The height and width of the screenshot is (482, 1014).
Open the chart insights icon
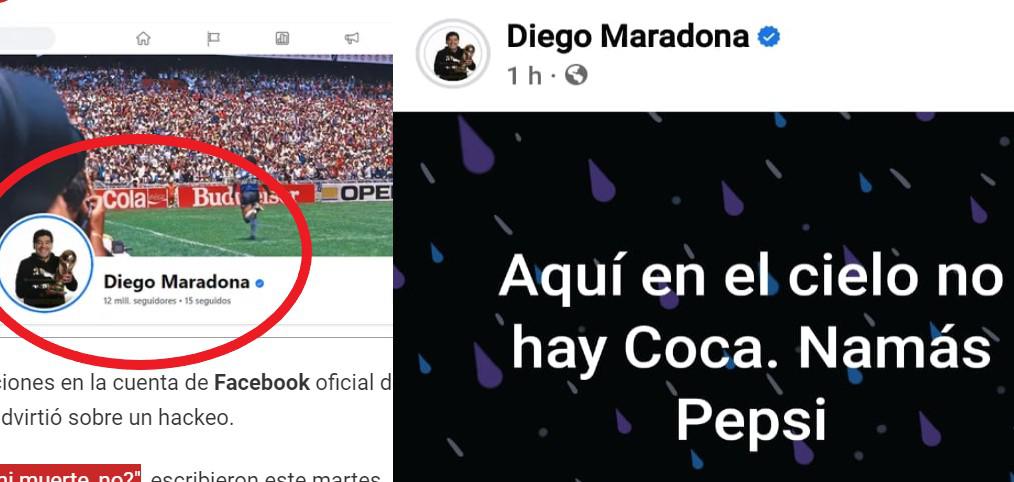(282, 39)
